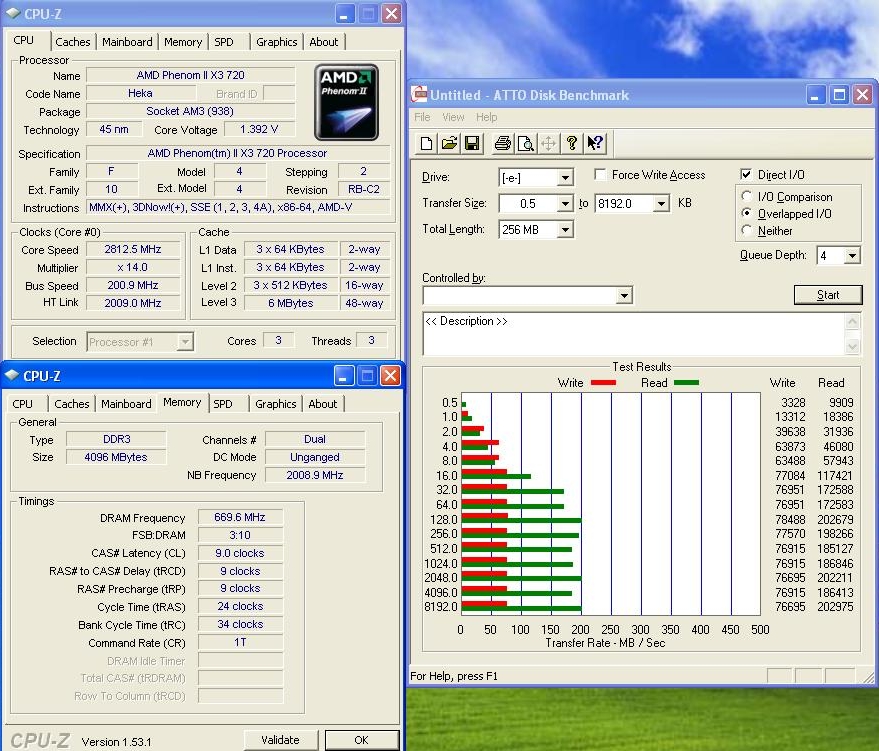The image size is (879, 751).
Task: Click the four-arrow move icon in ATTO toolbar
Action: (548, 143)
